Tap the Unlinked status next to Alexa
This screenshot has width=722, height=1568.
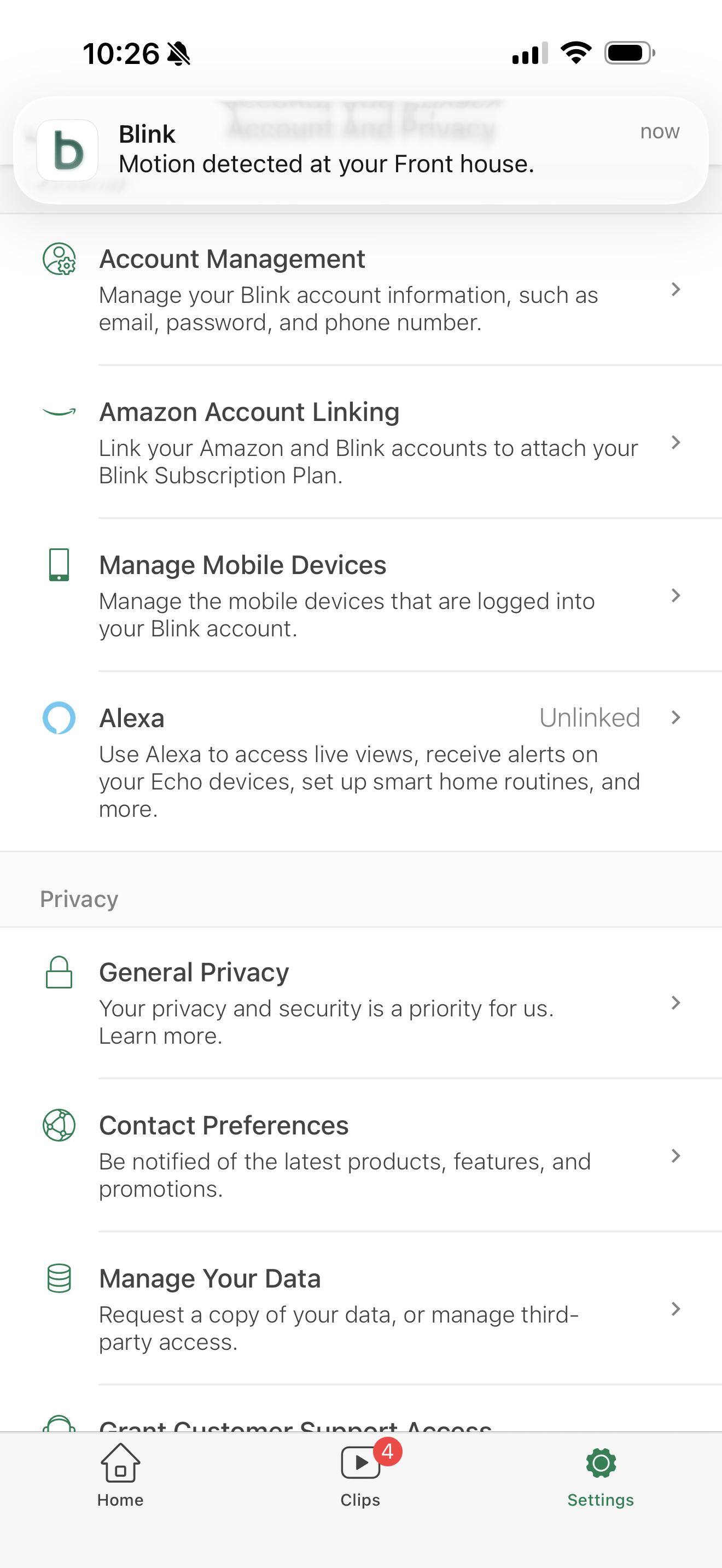tap(589, 718)
